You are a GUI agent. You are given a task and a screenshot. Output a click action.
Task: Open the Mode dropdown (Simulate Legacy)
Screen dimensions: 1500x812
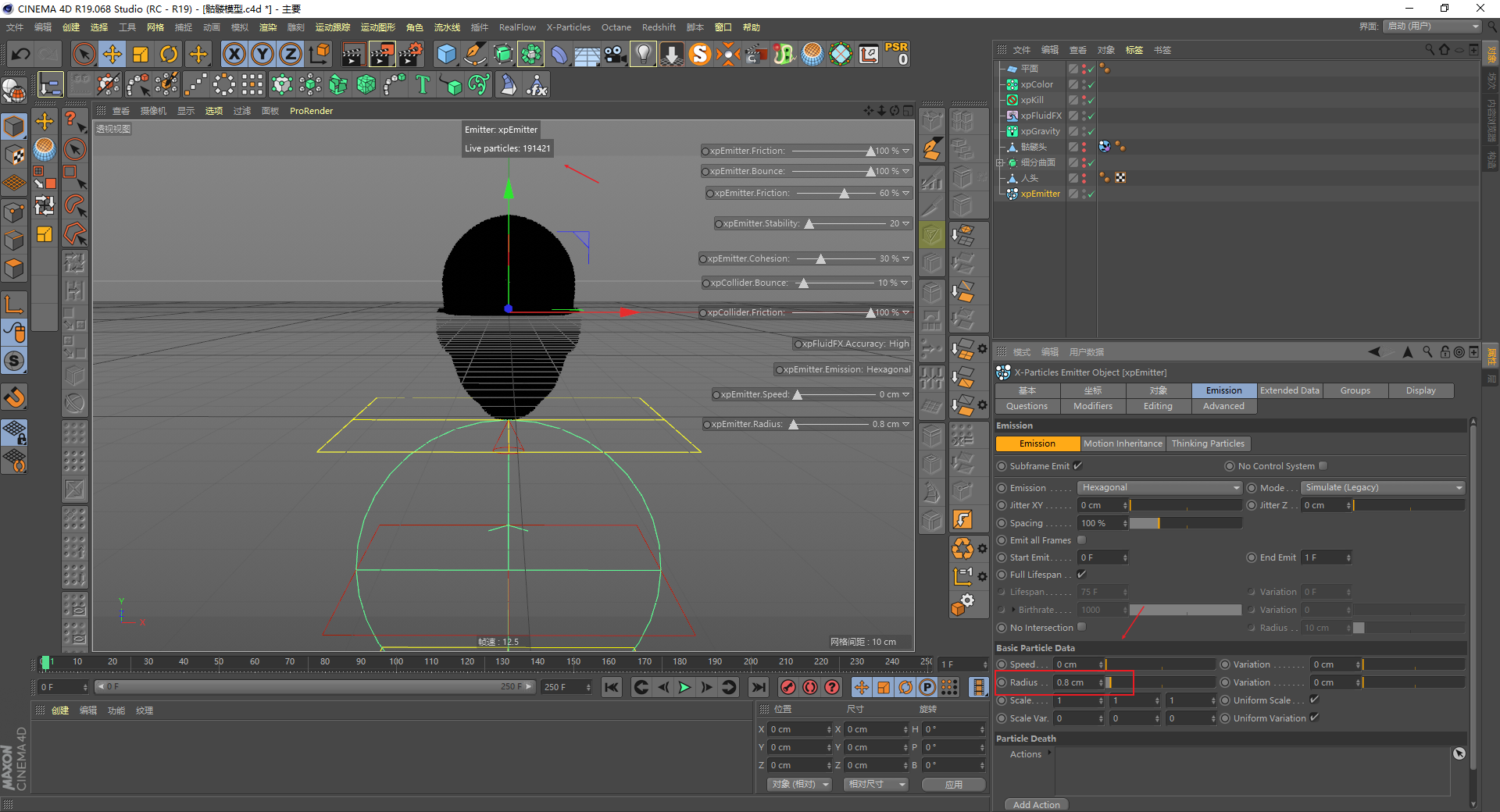1383,488
